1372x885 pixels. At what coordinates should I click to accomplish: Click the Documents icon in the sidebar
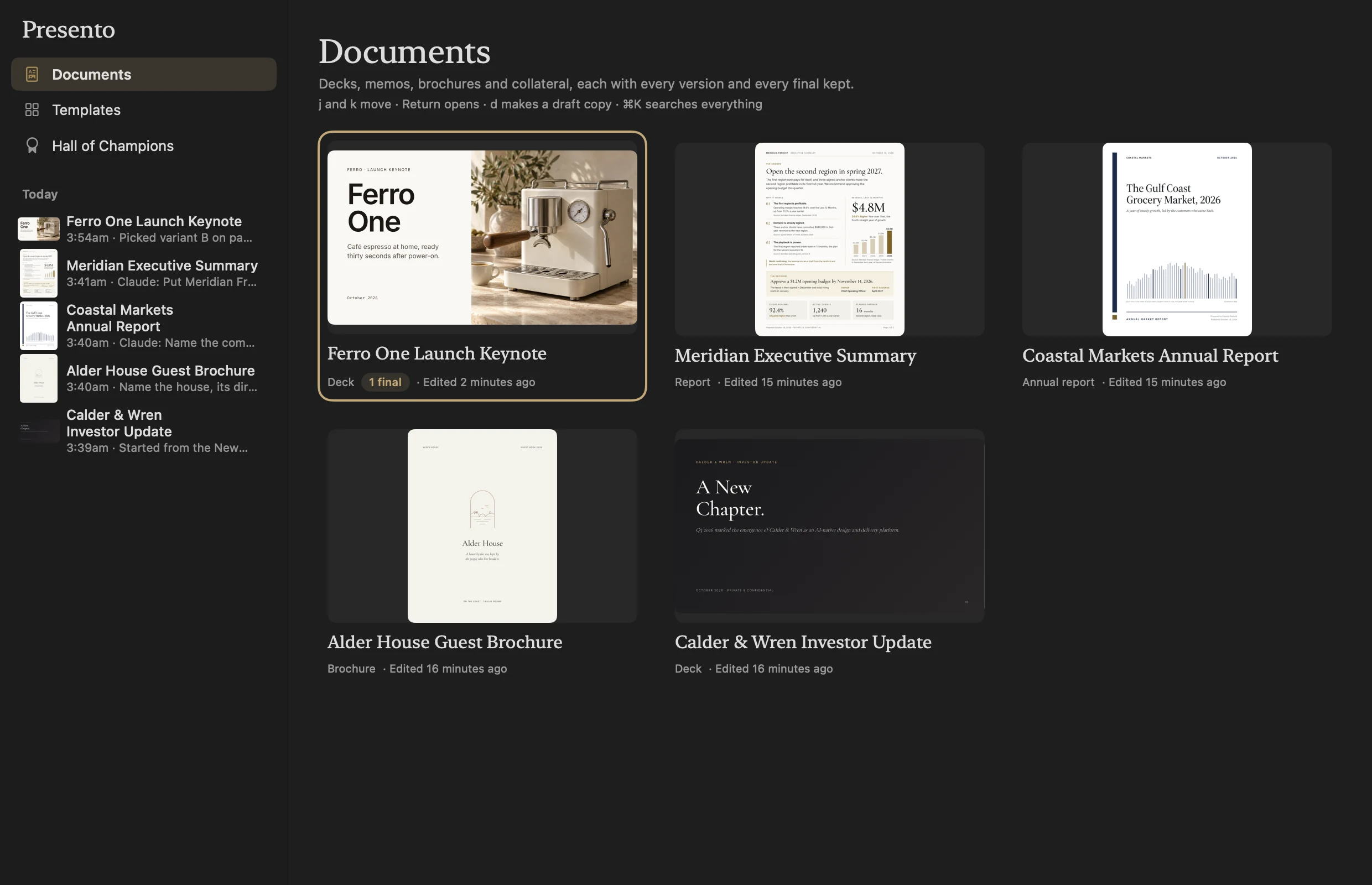[x=32, y=74]
